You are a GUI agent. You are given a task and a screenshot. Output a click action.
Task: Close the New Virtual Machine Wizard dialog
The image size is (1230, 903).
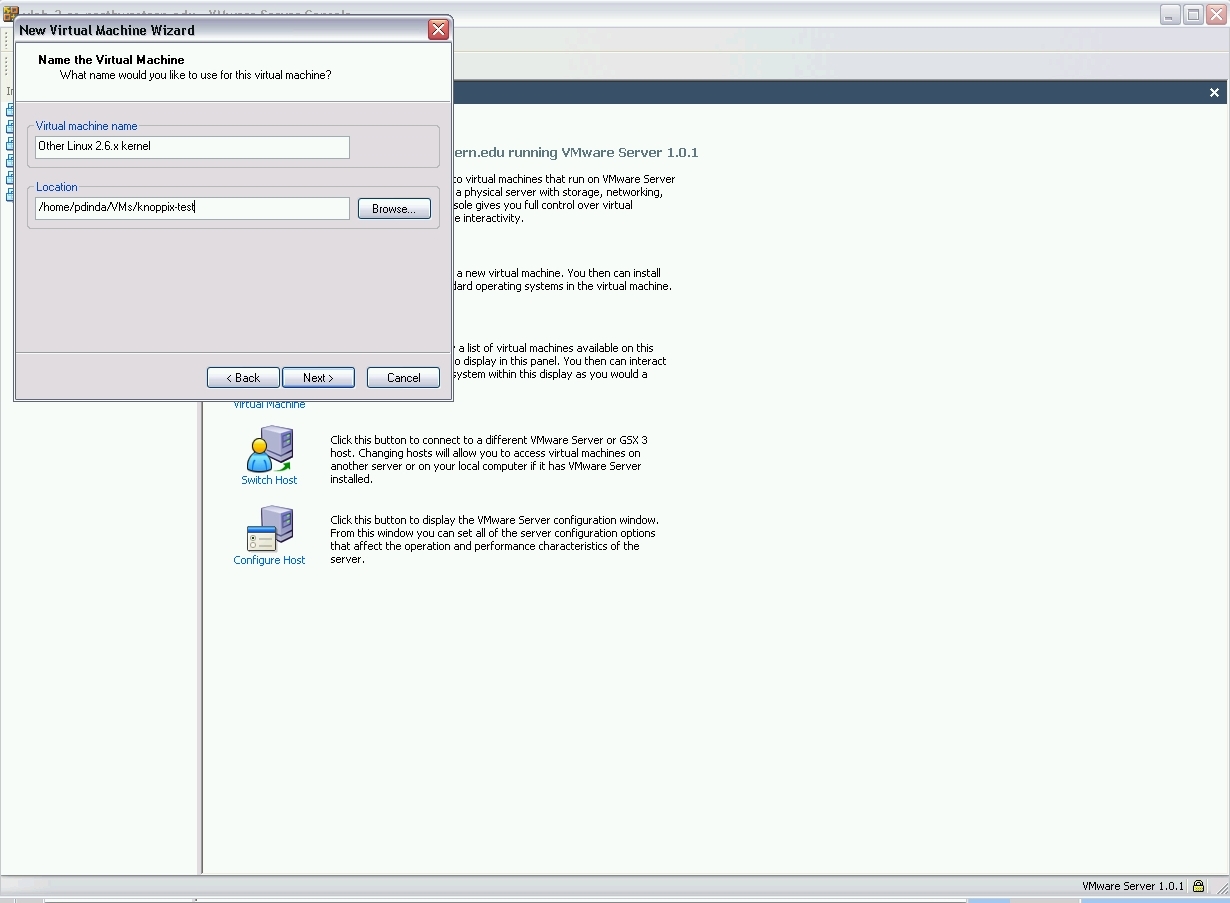(x=438, y=30)
